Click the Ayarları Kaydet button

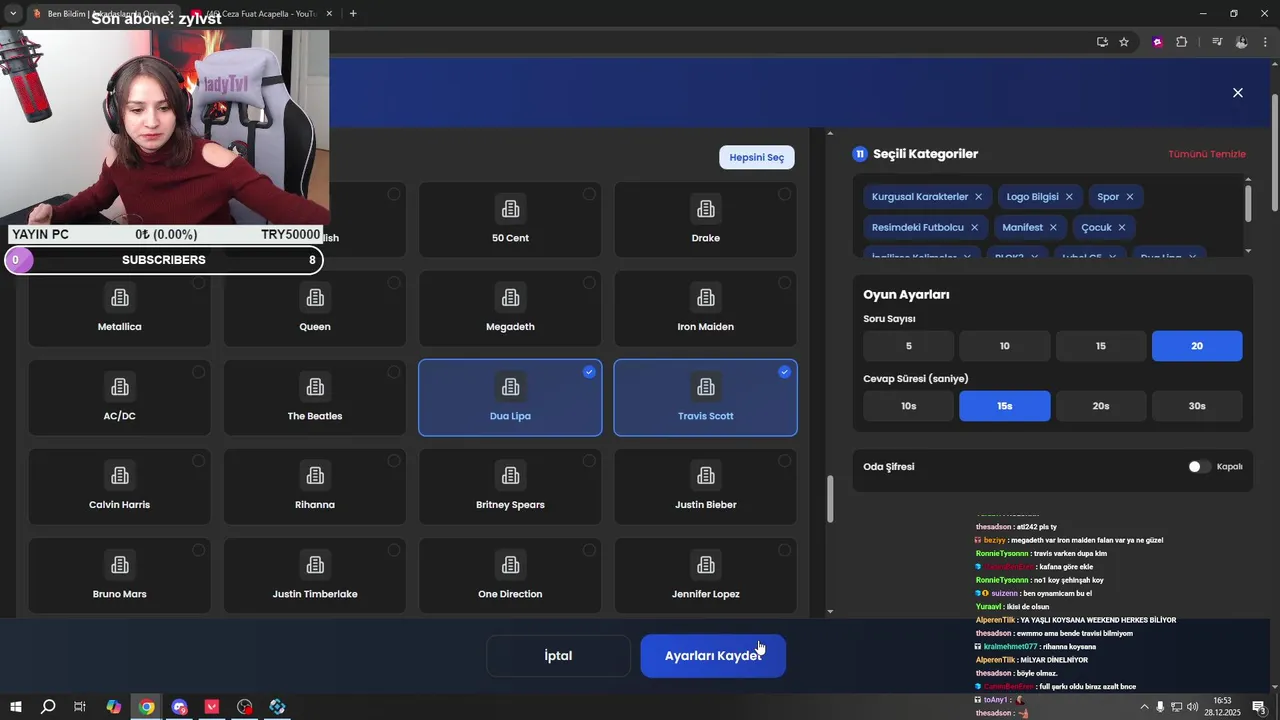tap(713, 656)
